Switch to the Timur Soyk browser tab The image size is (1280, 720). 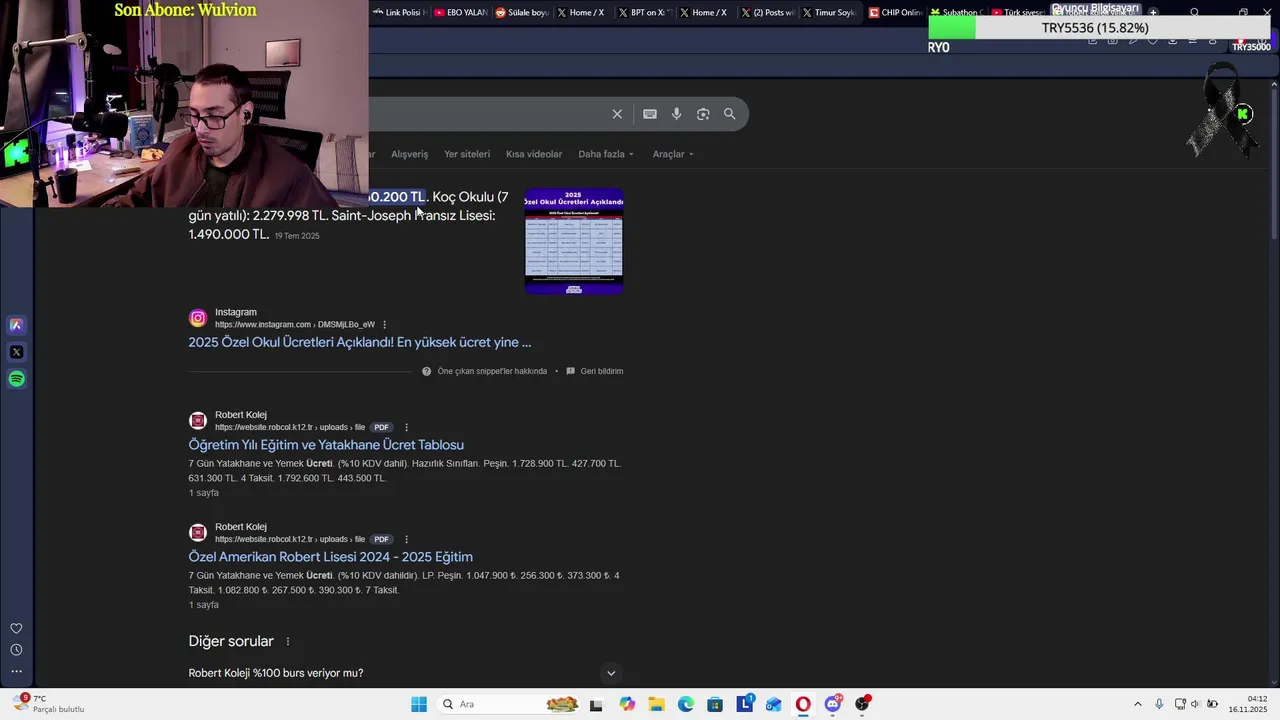click(x=829, y=13)
